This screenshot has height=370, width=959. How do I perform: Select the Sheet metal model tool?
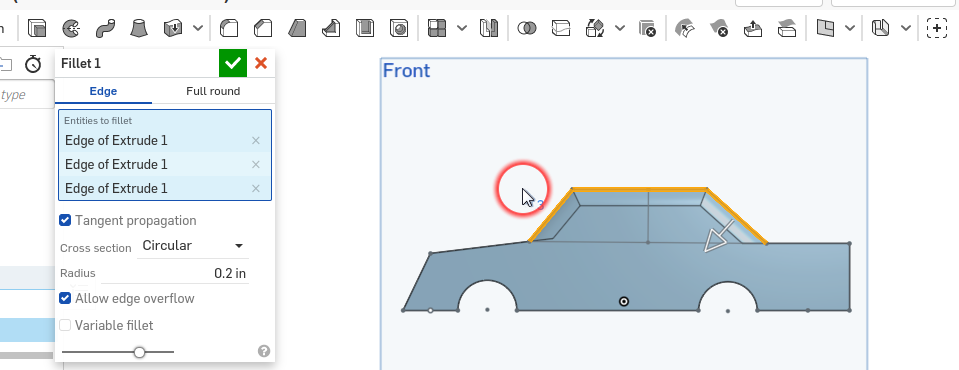(880, 28)
